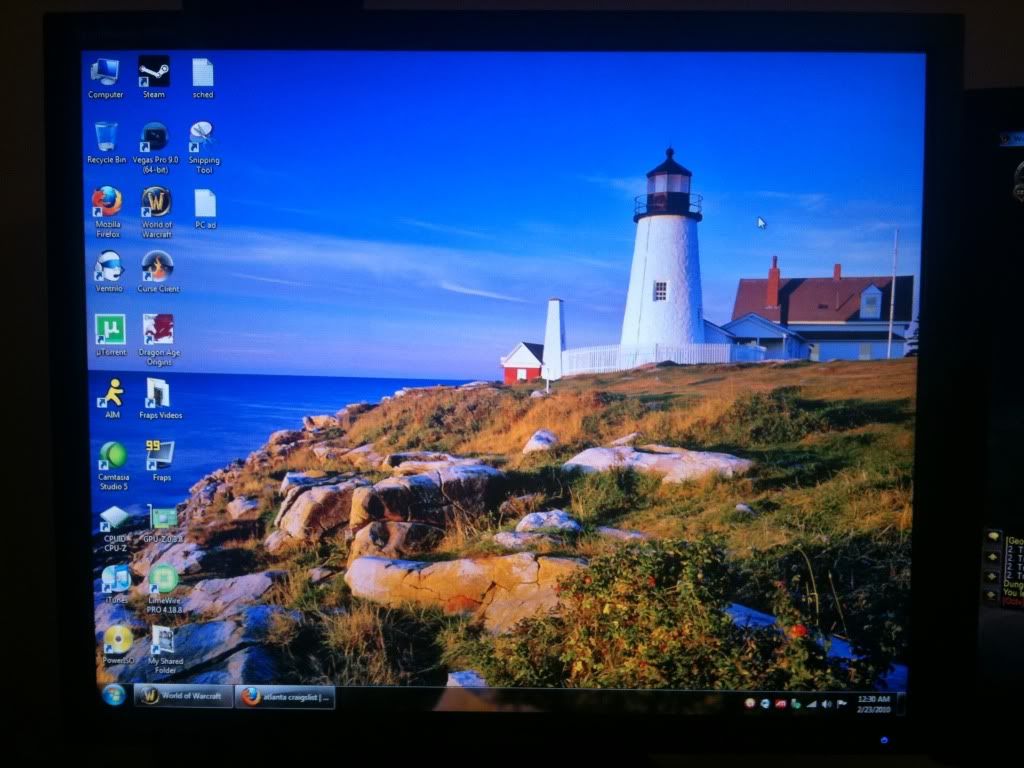Image resolution: width=1024 pixels, height=768 pixels.
Task: Click the World of Warcraft desktop shortcut
Action: pyautogui.click(x=156, y=202)
